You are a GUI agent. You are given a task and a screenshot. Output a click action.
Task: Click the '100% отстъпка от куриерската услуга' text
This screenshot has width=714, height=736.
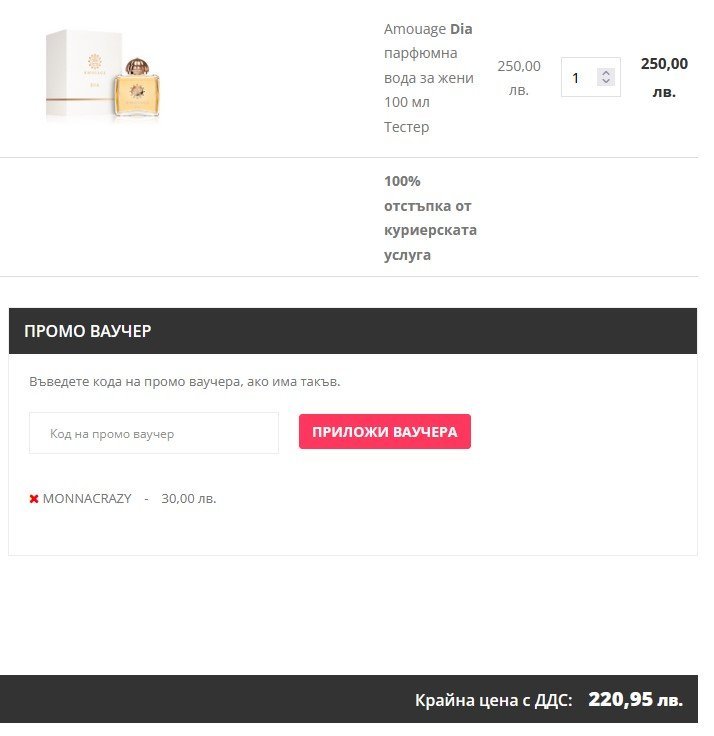pyautogui.click(x=430, y=218)
